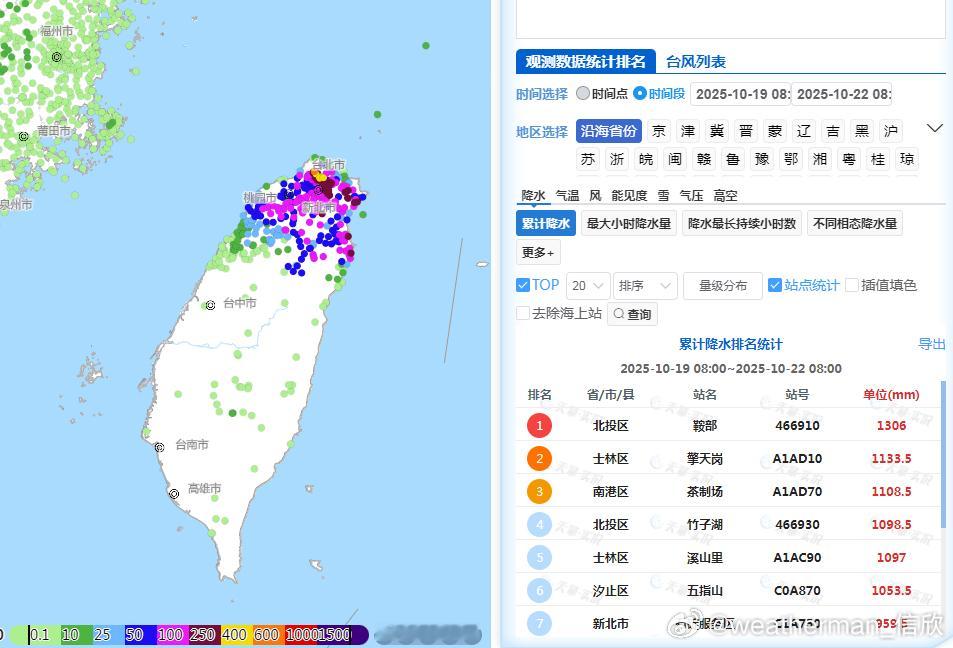Choose the 湘 province button
This screenshot has width=953, height=648.
coord(820,159)
